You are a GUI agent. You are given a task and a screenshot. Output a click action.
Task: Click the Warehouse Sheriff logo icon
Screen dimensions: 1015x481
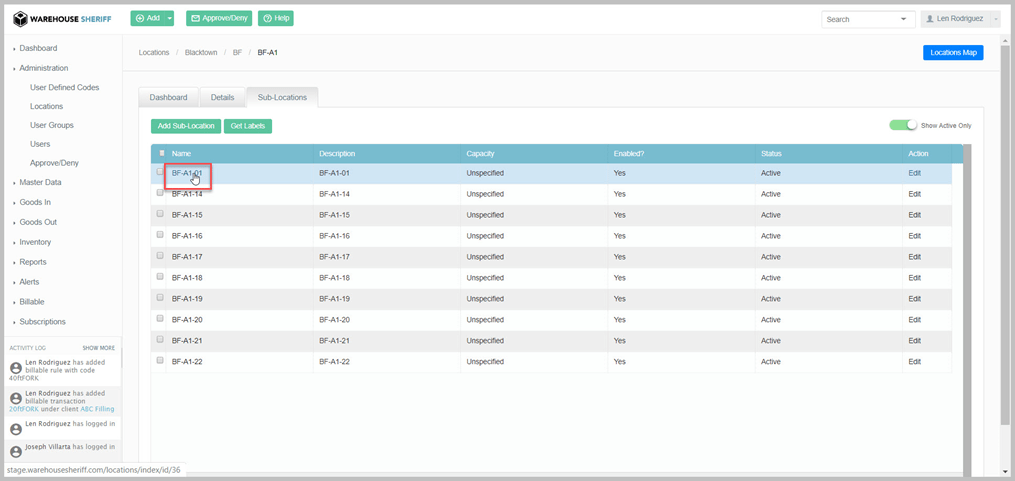tap(20, 19)
